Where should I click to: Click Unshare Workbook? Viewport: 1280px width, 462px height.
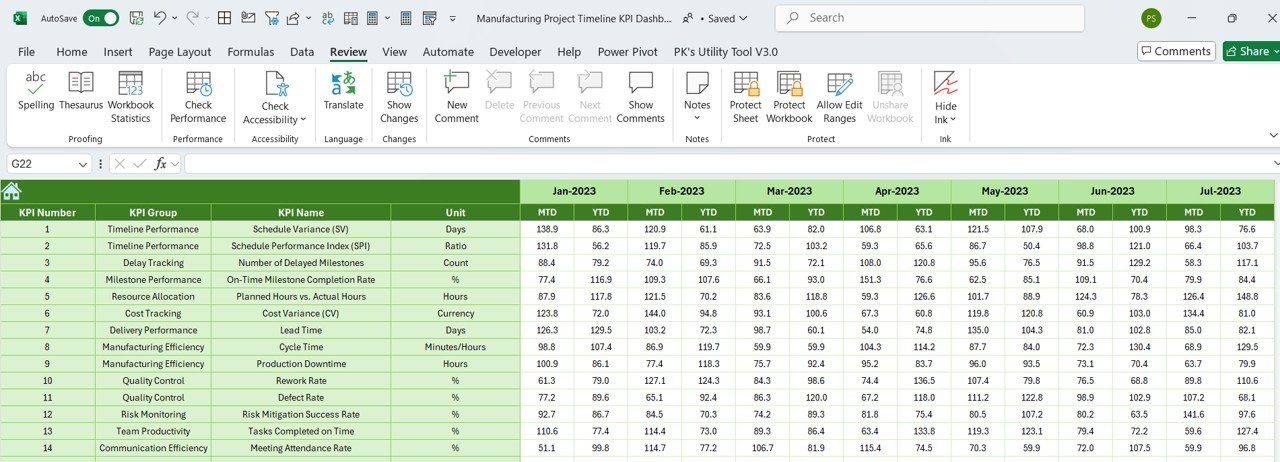coord(890,98)
